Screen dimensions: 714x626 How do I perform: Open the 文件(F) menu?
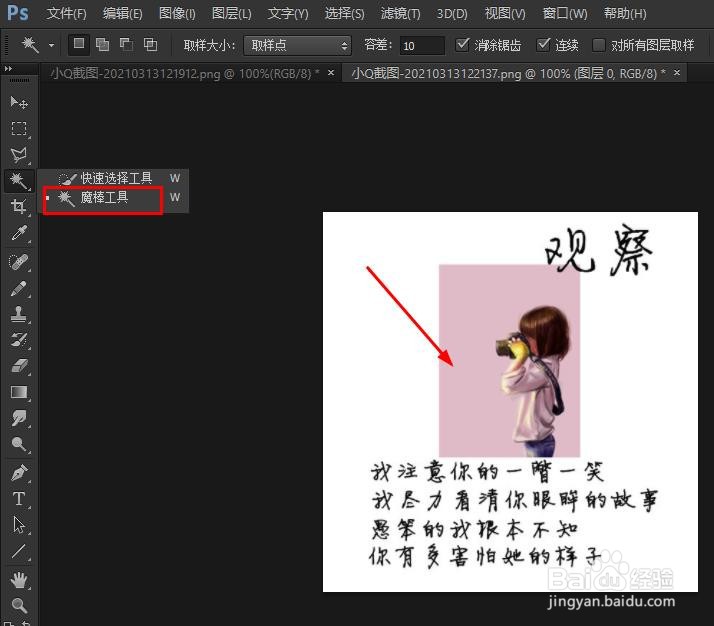pos(66,13)
